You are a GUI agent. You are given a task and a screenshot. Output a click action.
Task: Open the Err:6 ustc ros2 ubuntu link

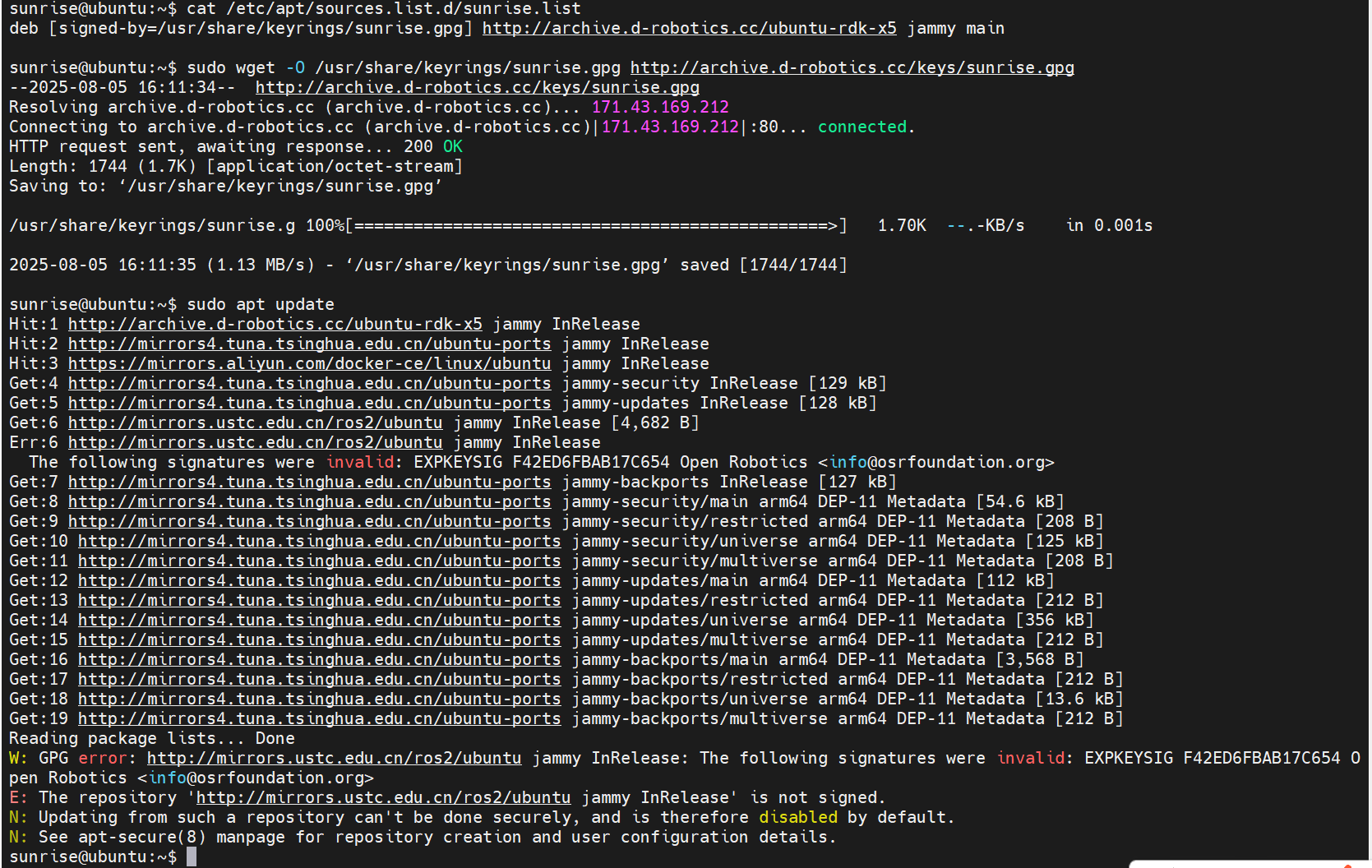255,443
